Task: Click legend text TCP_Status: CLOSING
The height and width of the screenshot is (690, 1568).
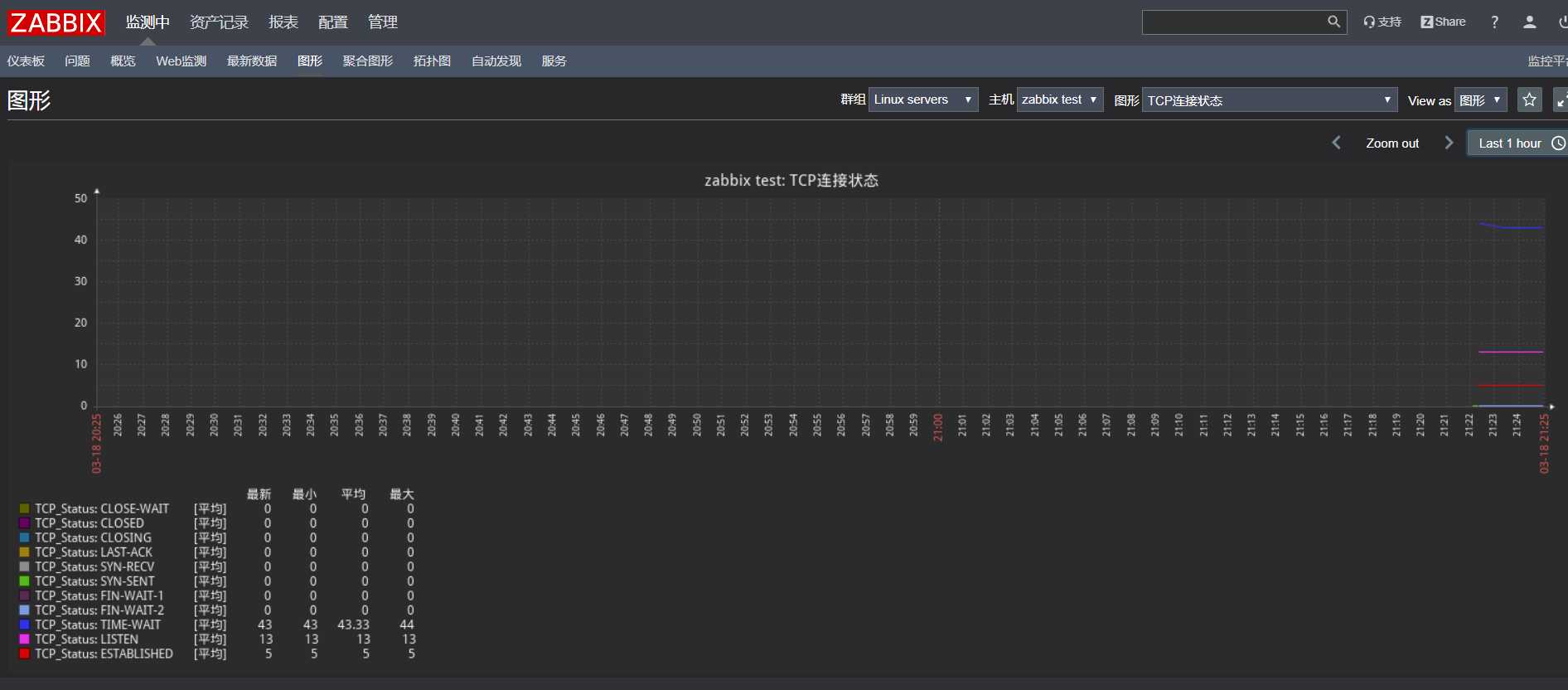Action: tap(93, 537)
